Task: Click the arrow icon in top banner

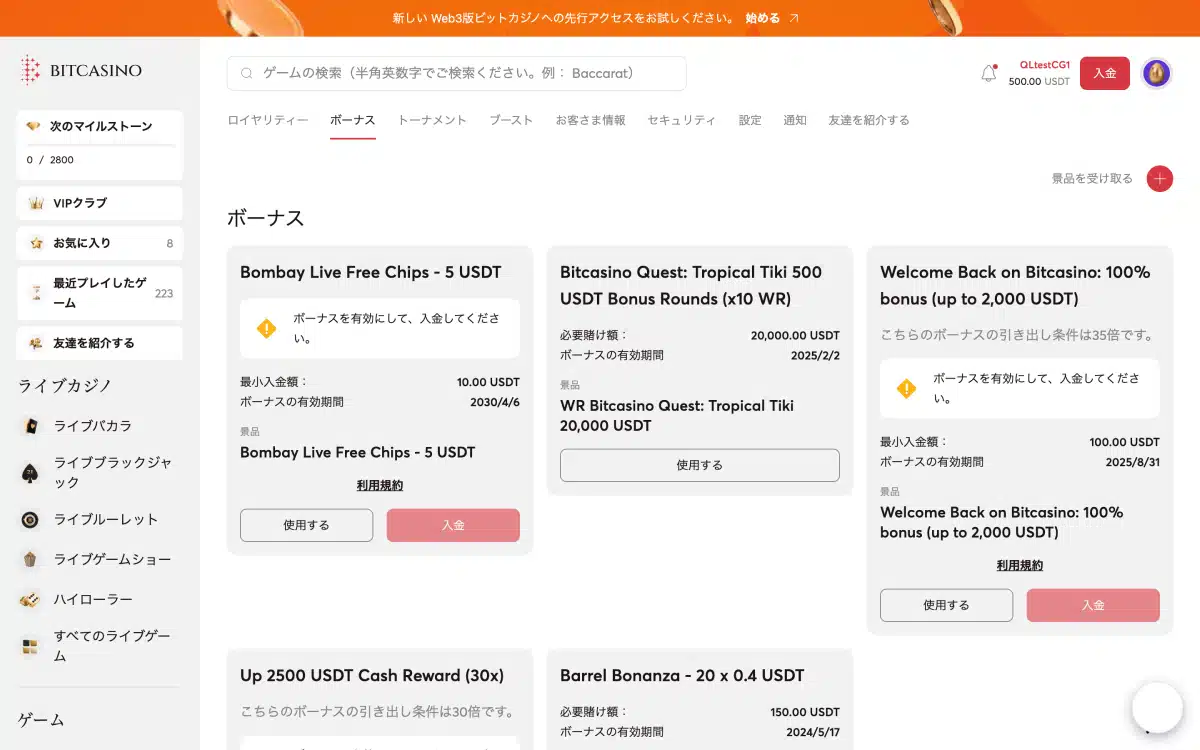Action: 794,18
